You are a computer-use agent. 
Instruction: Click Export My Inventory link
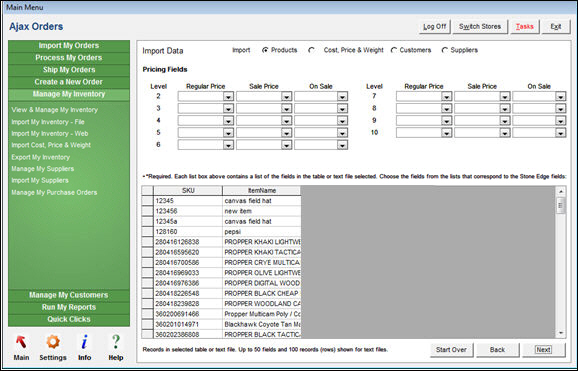point(41,157)
